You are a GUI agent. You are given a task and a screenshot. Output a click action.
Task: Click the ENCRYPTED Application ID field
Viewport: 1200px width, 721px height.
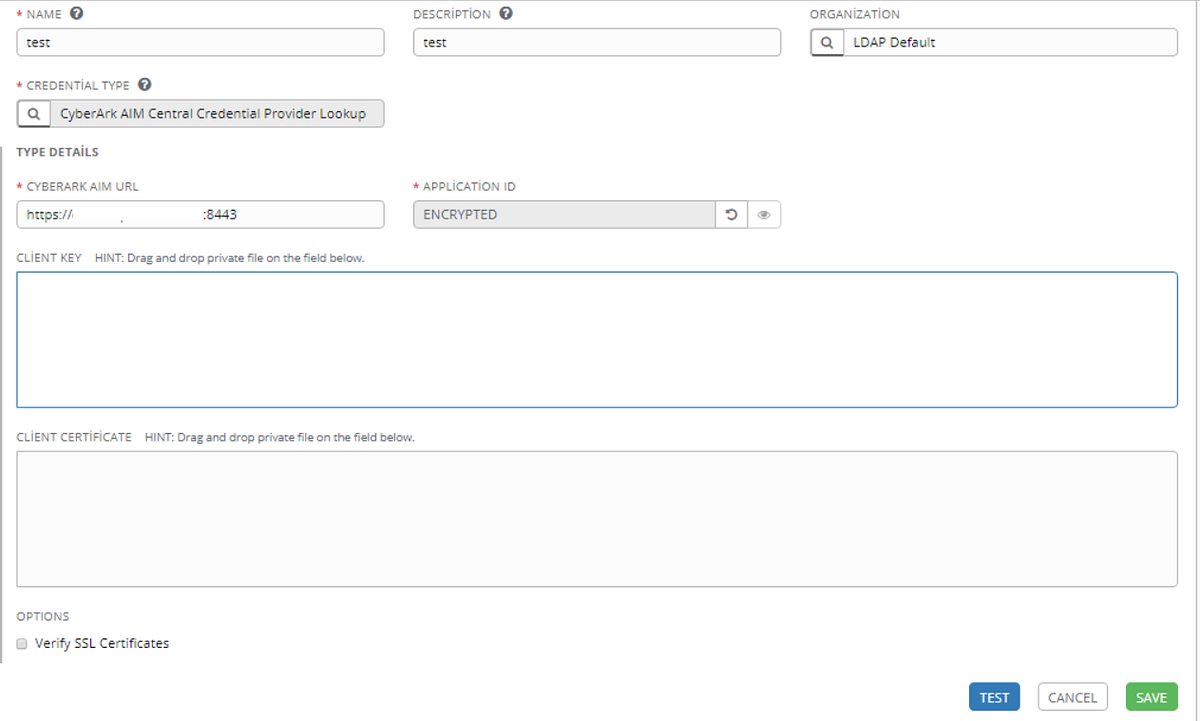pos(563,214)
